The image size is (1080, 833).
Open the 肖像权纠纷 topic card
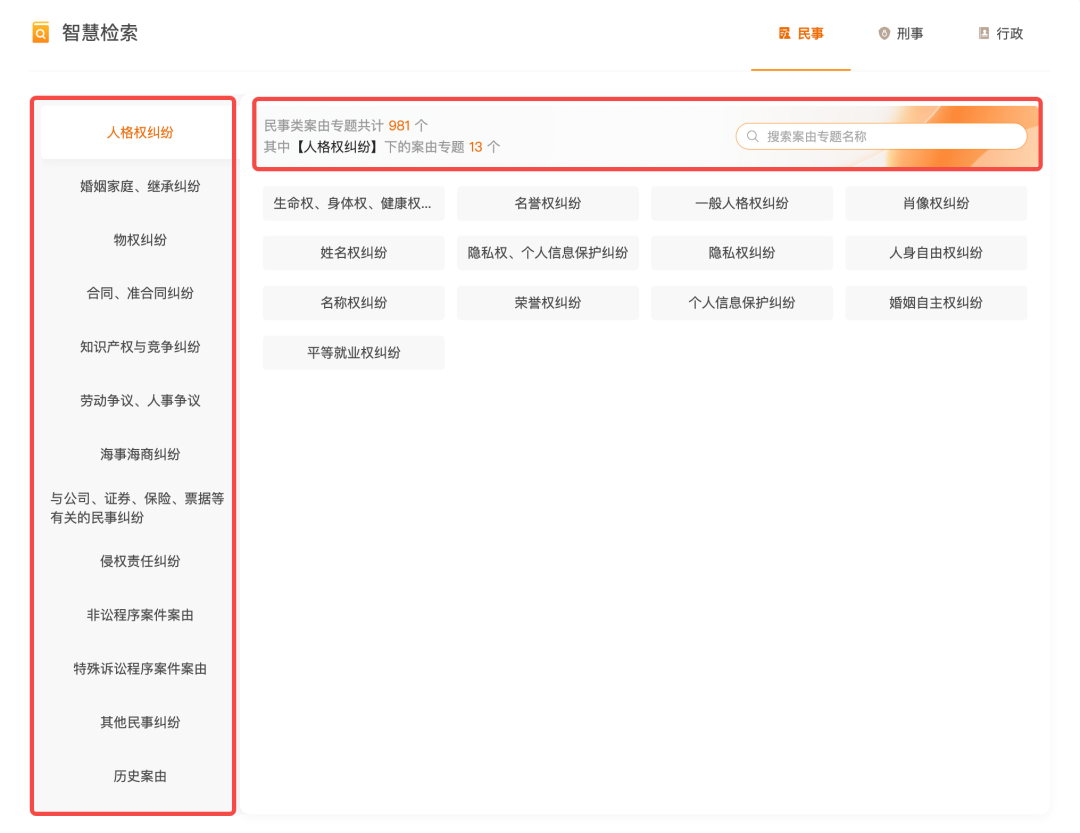pos(936,203)
